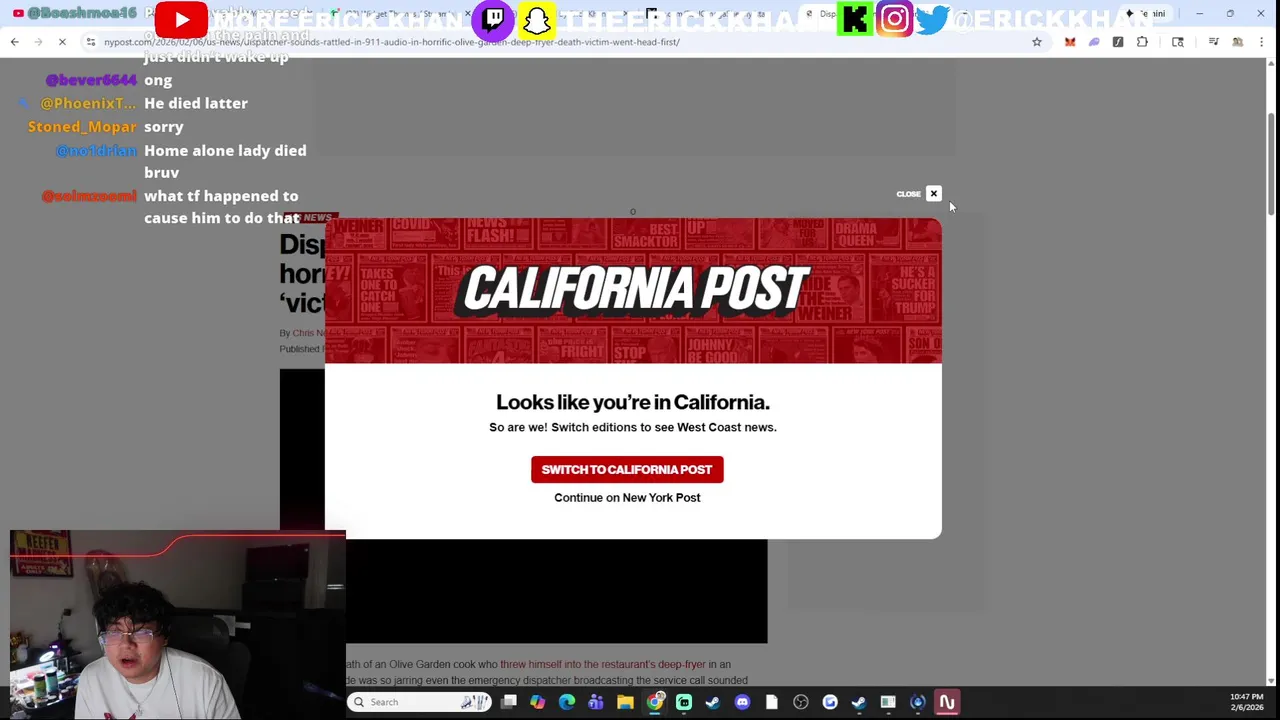The height and width of the screenshot is (720, 1280).
Task: Click the Instagram logo in the overlay
Action: 895,19
